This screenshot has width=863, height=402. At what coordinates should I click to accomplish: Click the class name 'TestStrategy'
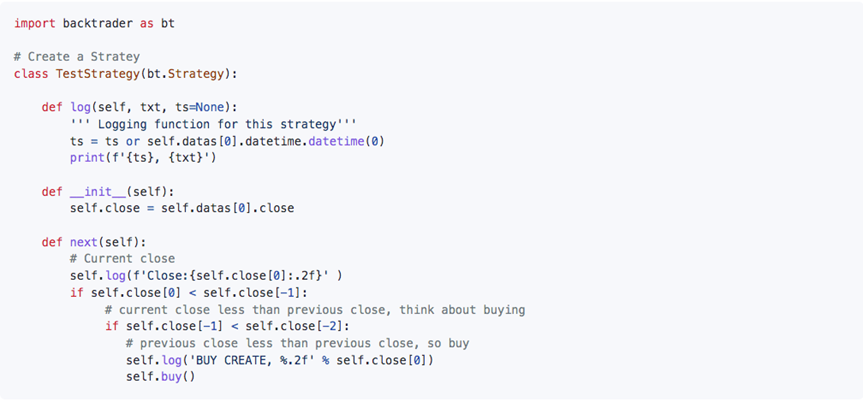(x=97, y=73)
